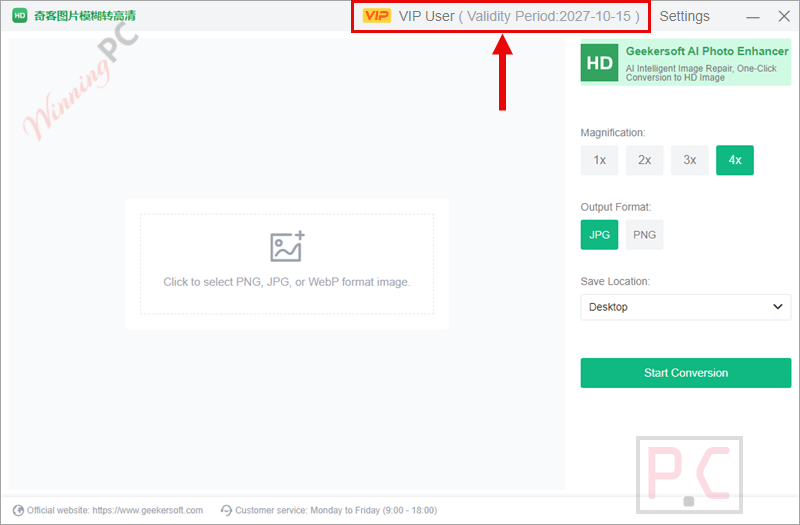Screen dimensions: 800x525
Task: Click the customer service hours text
Action: [336, 510]
